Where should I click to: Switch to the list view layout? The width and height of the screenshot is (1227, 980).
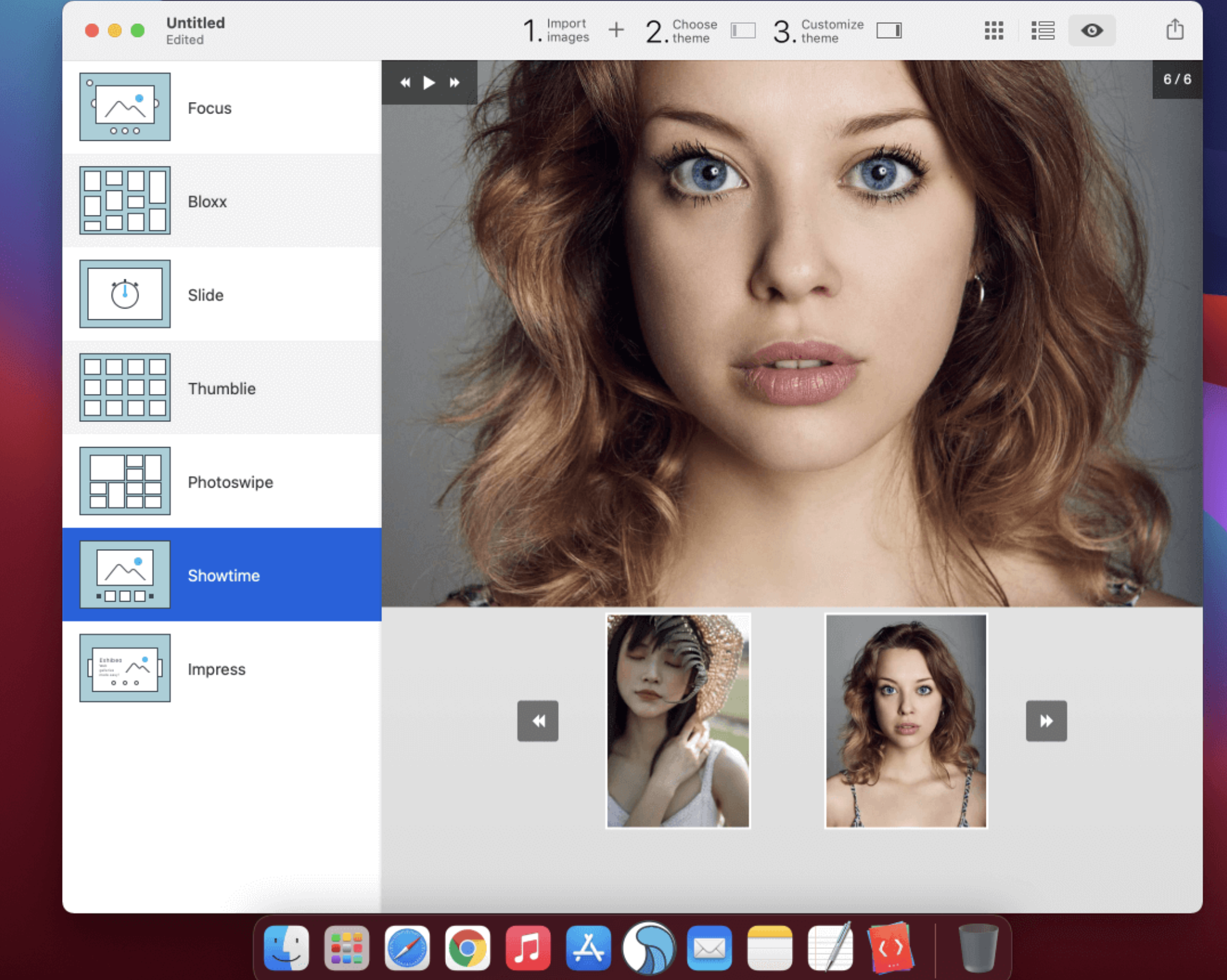click(1042, 30)
